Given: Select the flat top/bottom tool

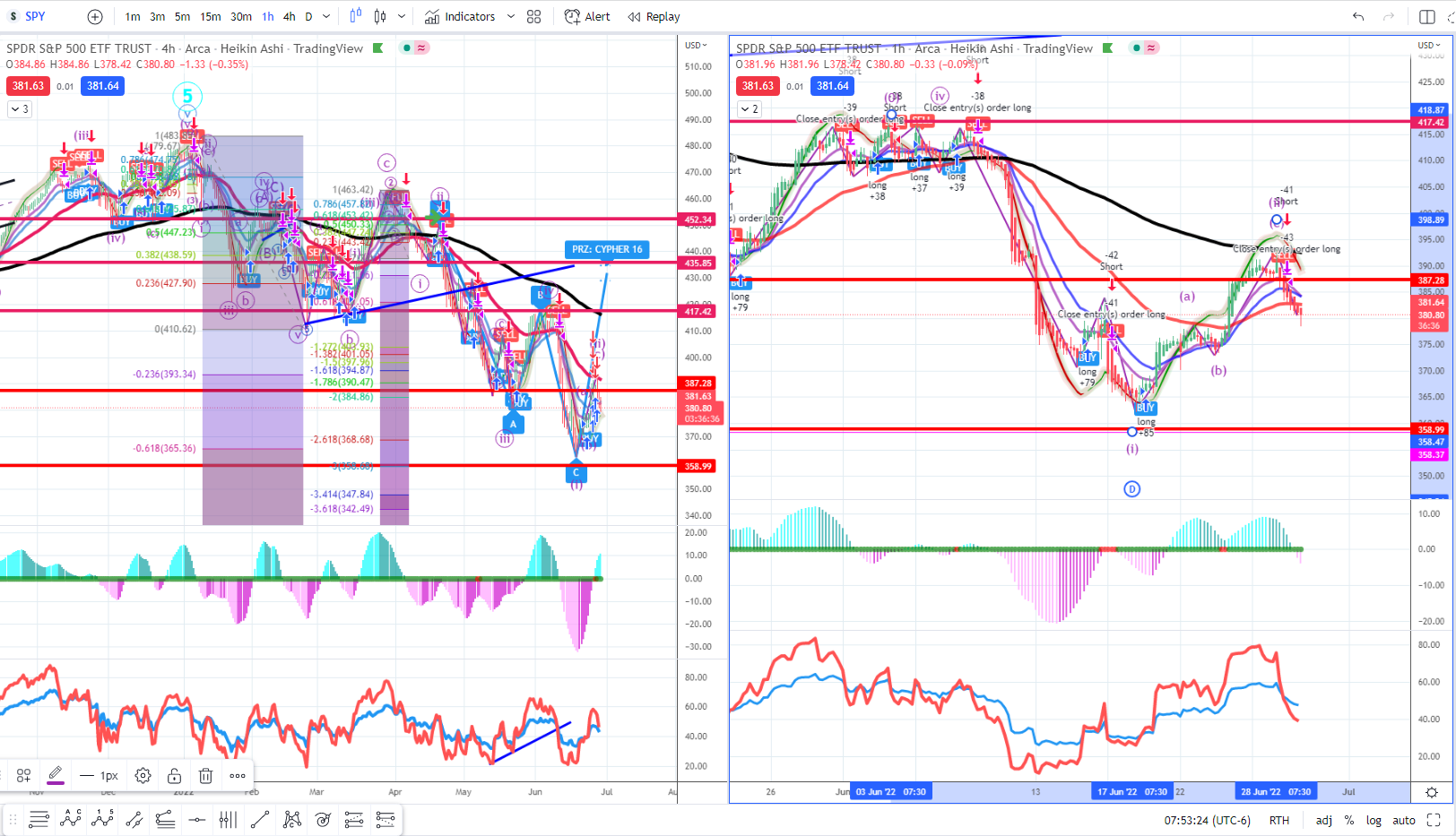Looking at the screenshot, I should (x=165, y=819).
